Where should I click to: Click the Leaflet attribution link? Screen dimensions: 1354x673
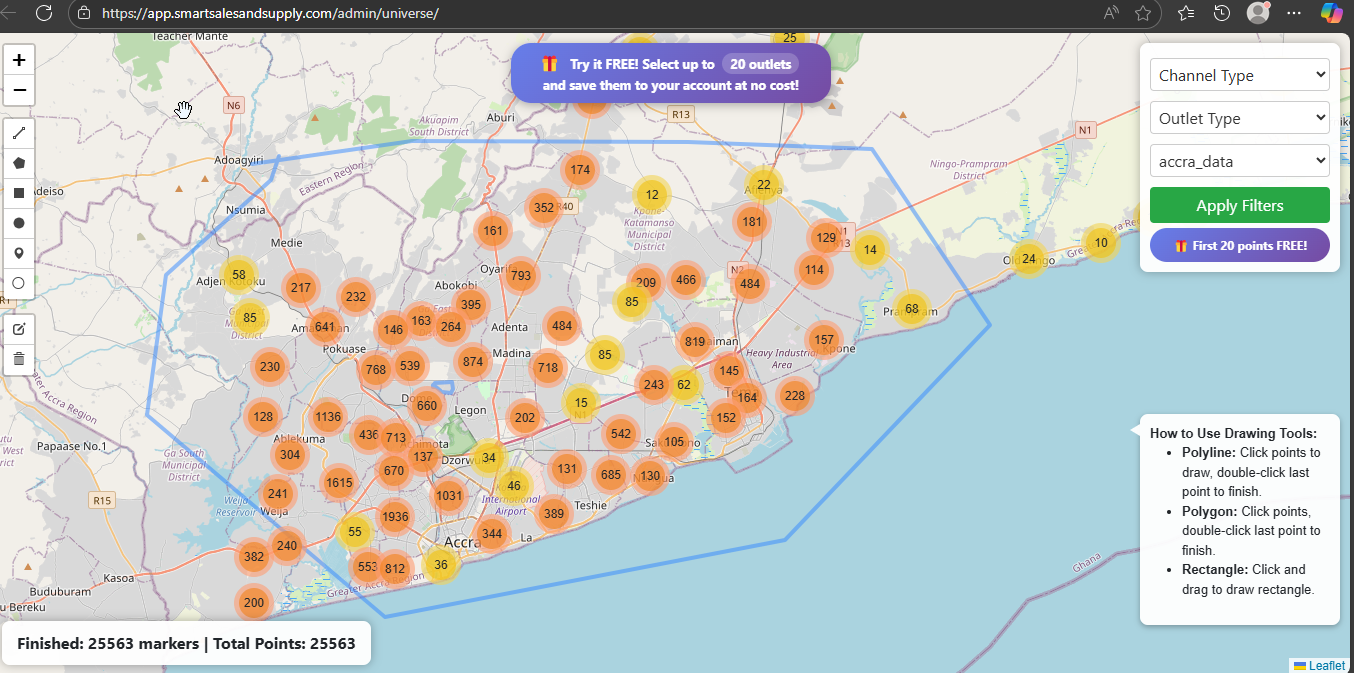coord(1326,665)
